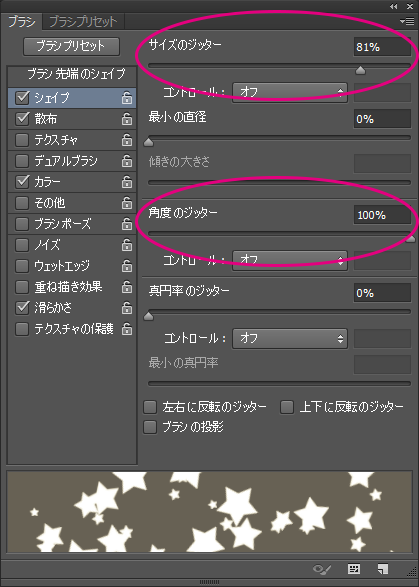
Task: Toggle the lock icon for ノイズ
Action: [x=127, y=245]
